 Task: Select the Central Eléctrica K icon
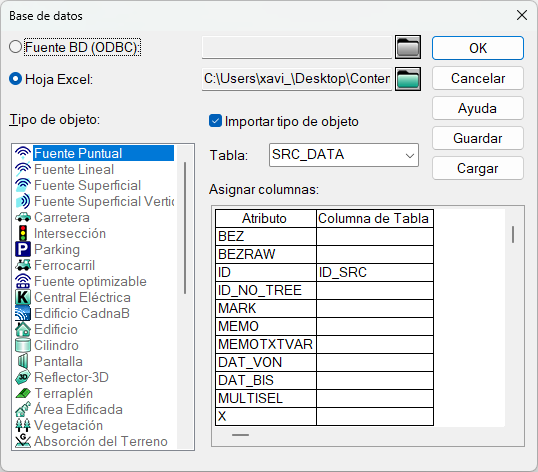coord(23,297)
